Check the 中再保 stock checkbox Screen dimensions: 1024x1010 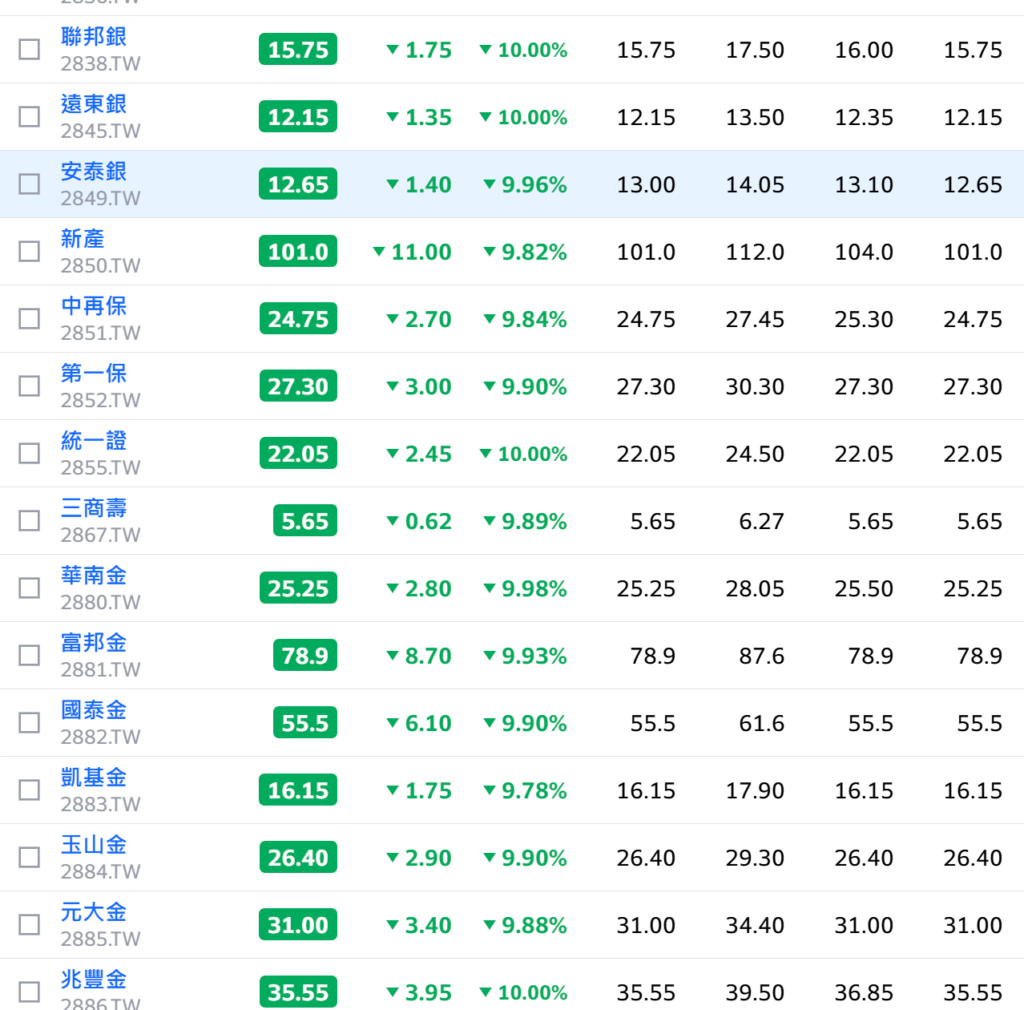[29, 319]
